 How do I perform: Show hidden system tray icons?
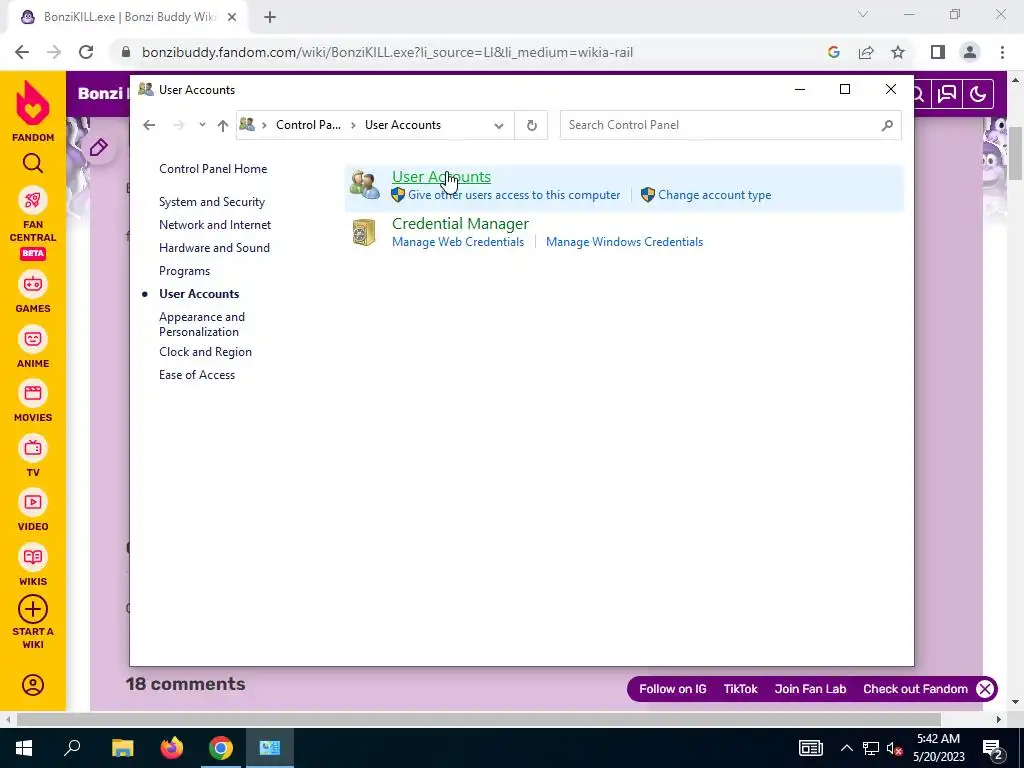[846, 748]
